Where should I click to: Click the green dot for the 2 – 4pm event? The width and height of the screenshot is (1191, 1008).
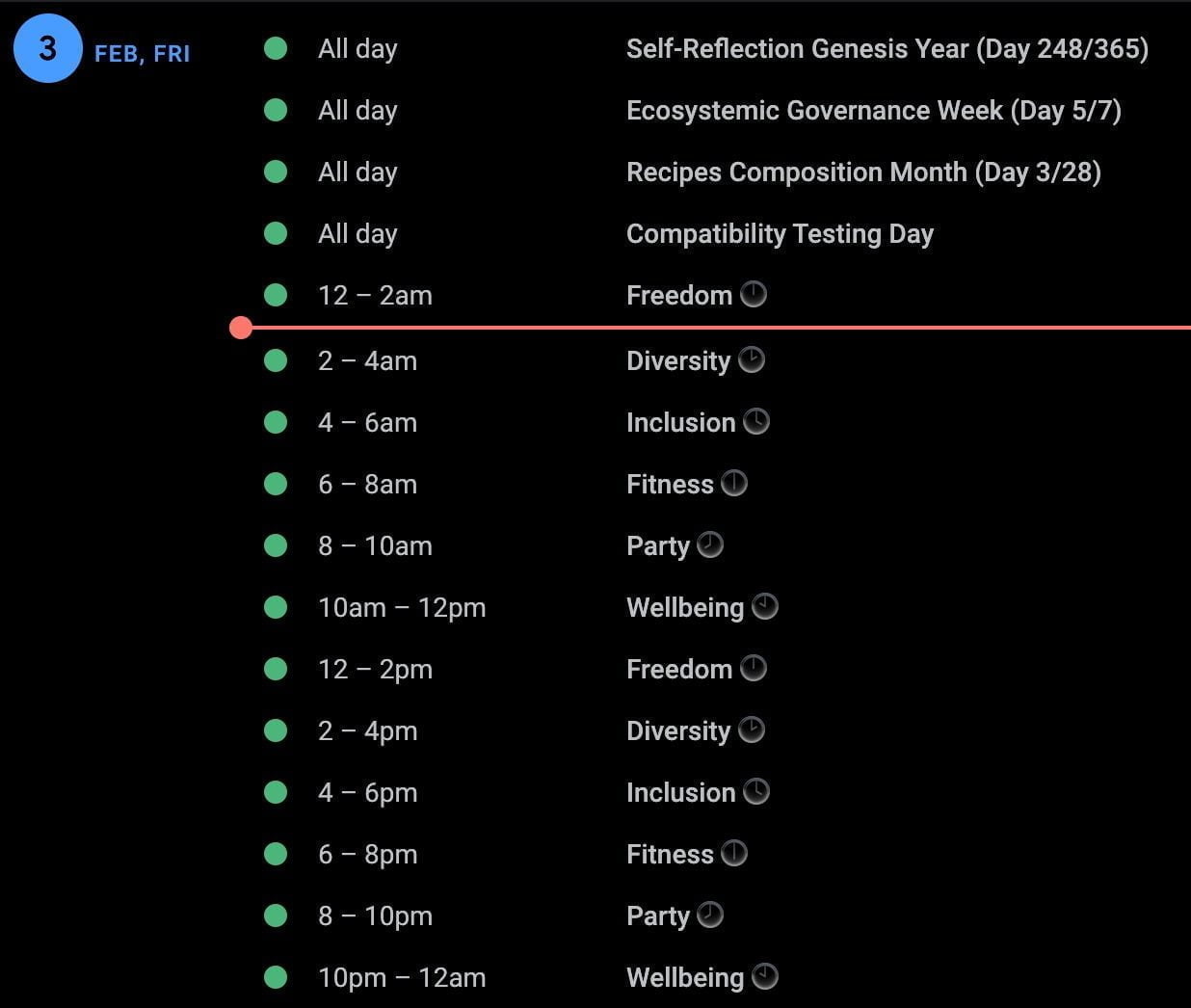point(276,730)
